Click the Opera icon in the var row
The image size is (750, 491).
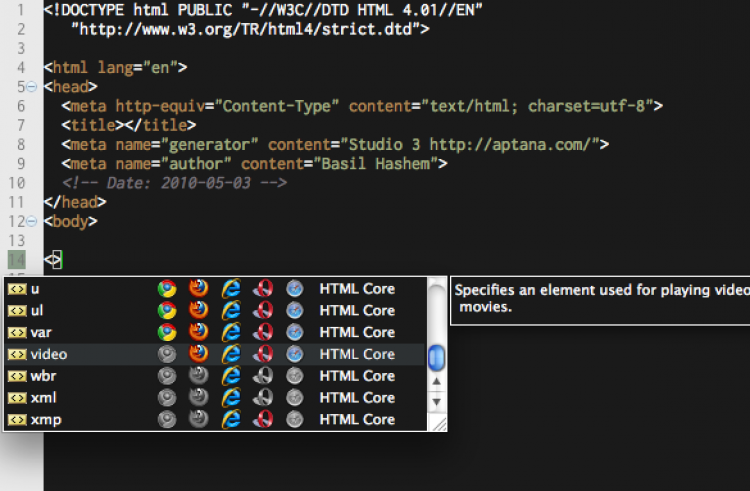(x=263, y=332)
